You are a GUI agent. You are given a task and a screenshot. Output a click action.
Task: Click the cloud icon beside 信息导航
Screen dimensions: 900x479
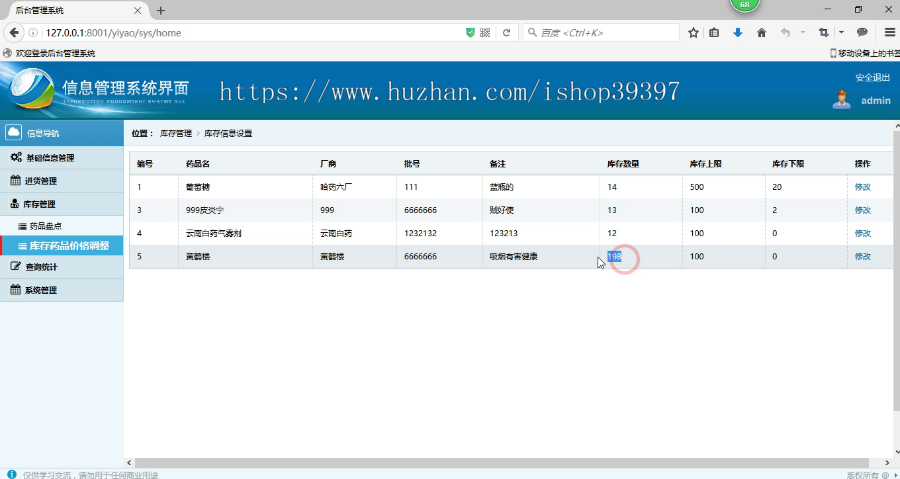click(x=14, y=133)
